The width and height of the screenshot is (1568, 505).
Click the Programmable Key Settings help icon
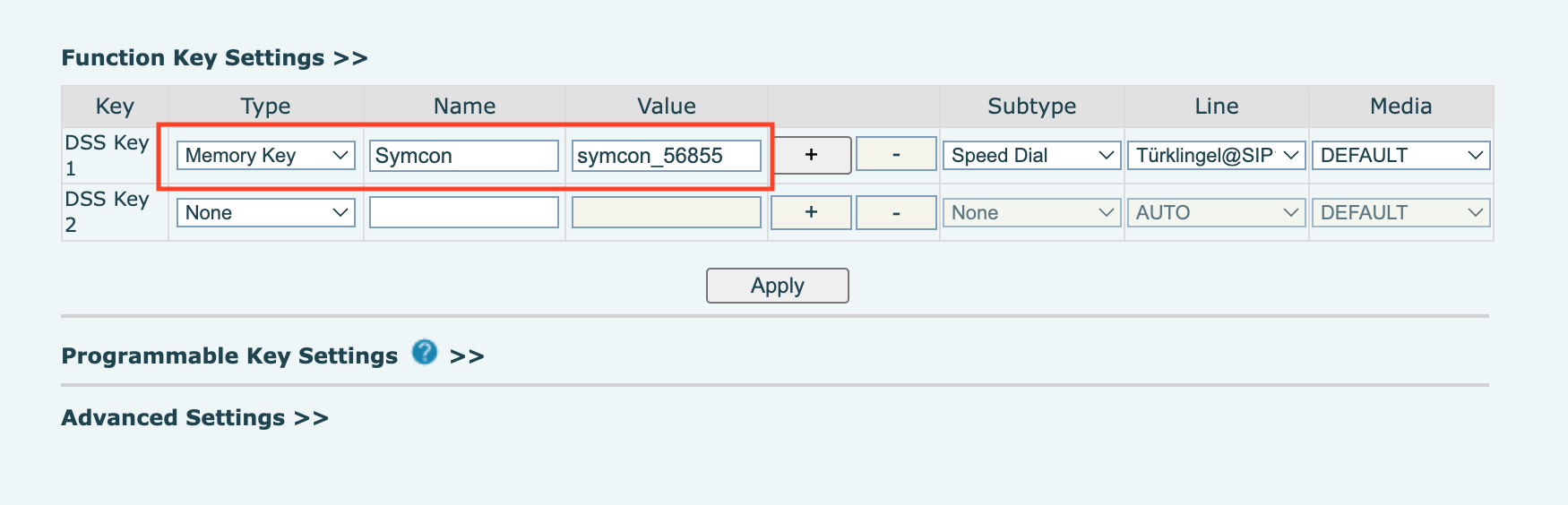(425, 353)
